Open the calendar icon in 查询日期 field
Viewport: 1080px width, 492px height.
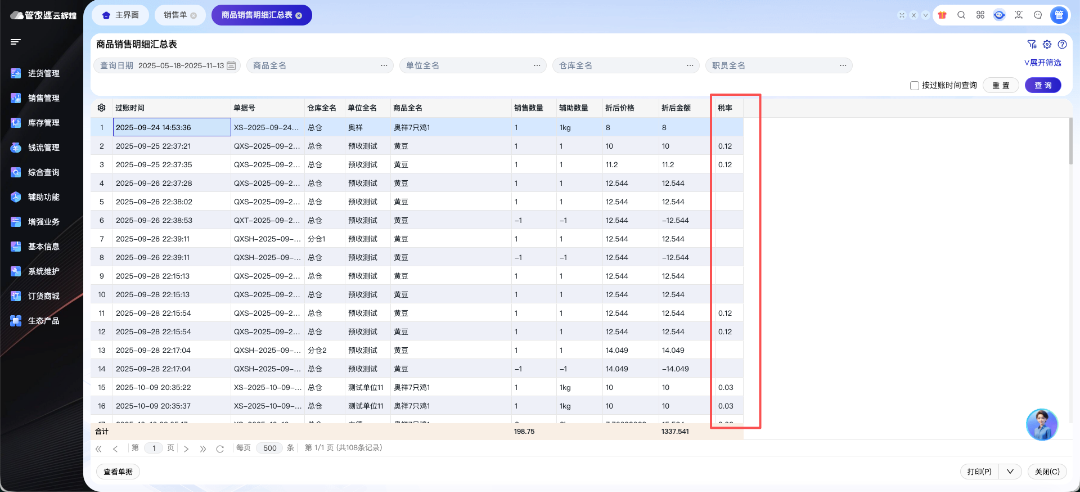click(x=232, y=65)
